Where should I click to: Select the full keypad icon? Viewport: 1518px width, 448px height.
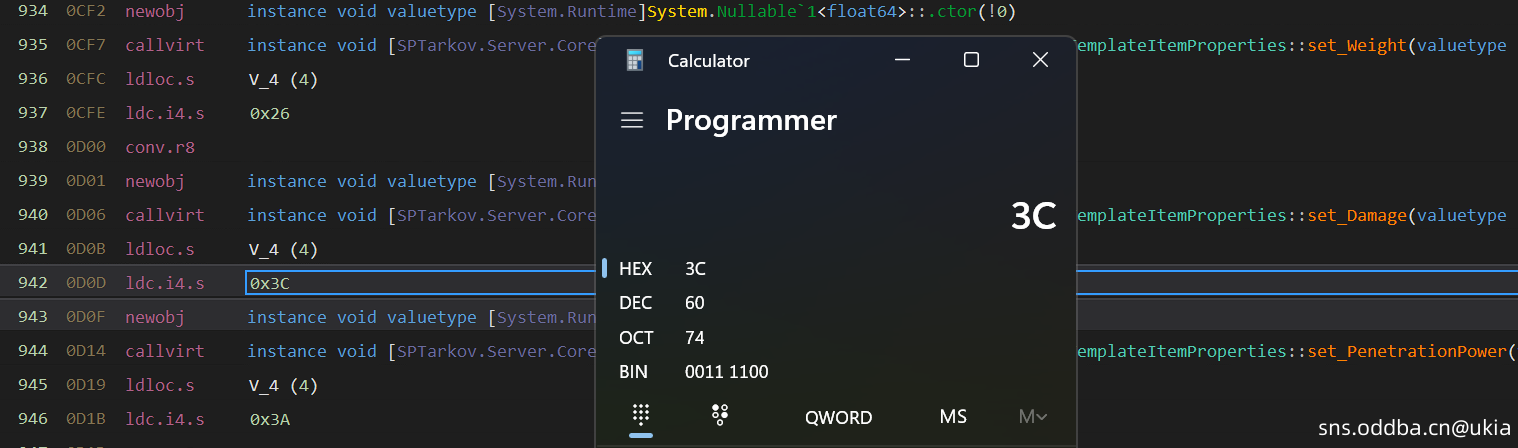pyautogui.click(x=641, y=416)
